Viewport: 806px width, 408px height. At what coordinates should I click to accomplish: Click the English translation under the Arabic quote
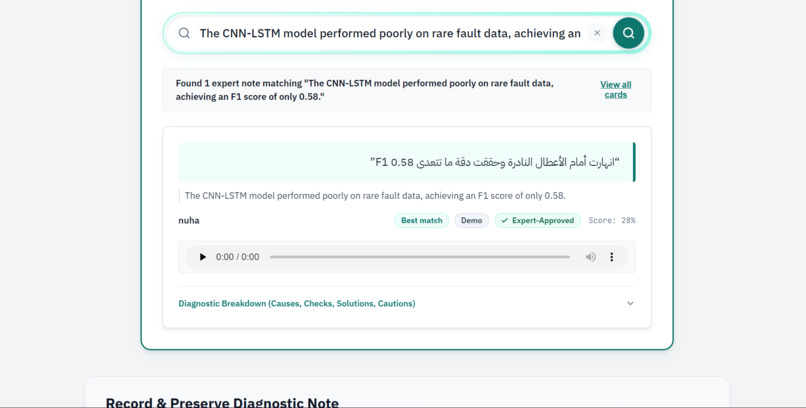(375, 196)
